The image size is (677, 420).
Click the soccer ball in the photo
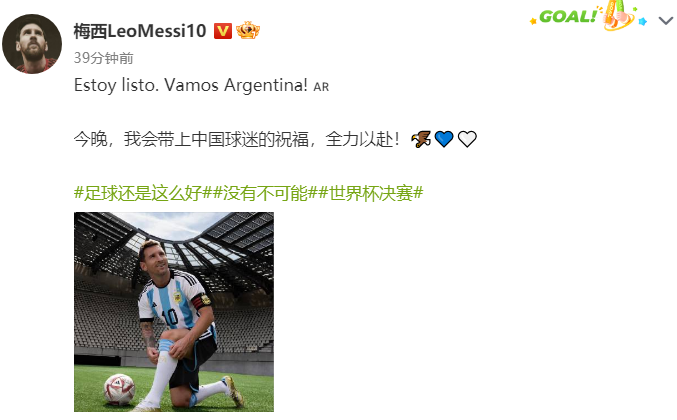tap(120, 389)
